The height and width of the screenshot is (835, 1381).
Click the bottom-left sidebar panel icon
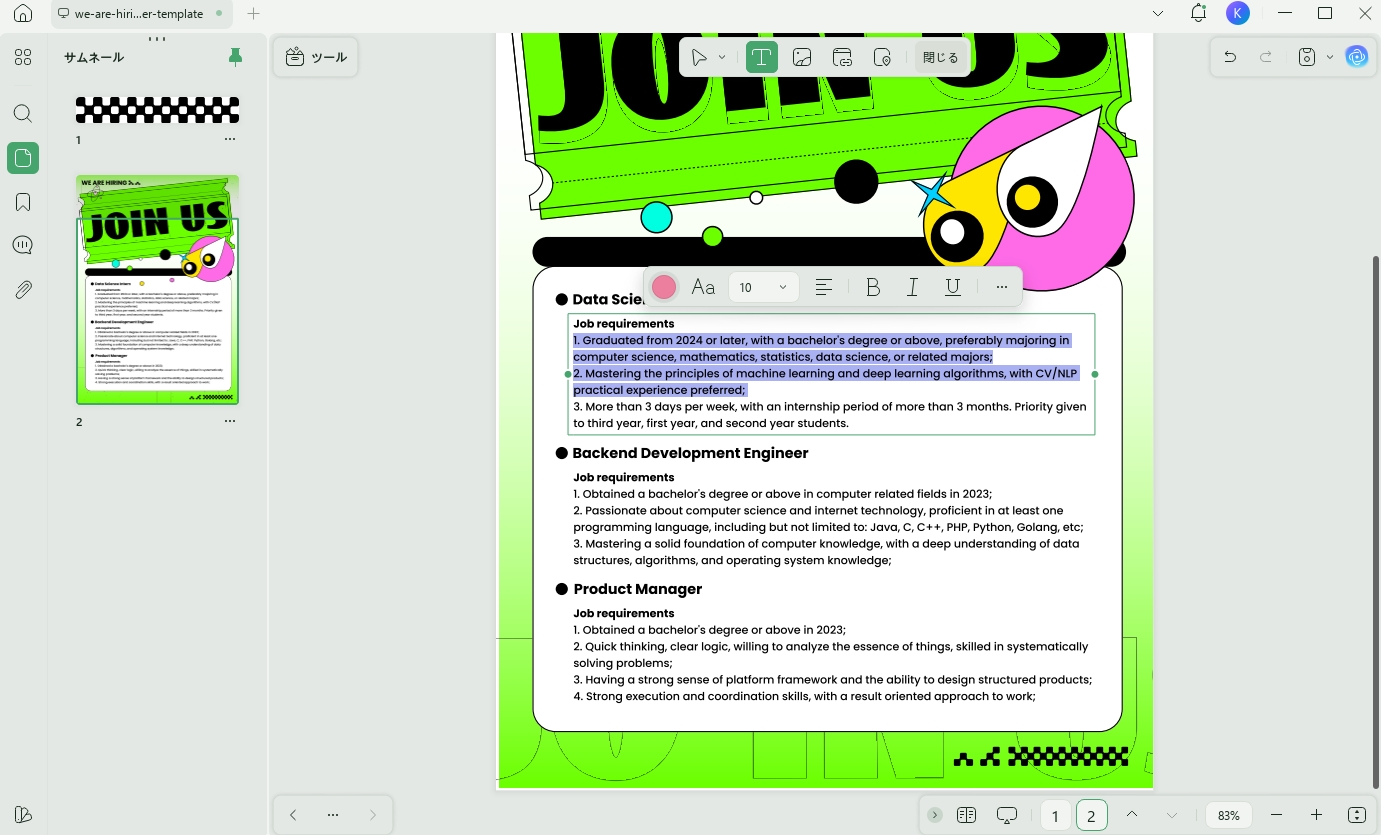coord(23,814)
